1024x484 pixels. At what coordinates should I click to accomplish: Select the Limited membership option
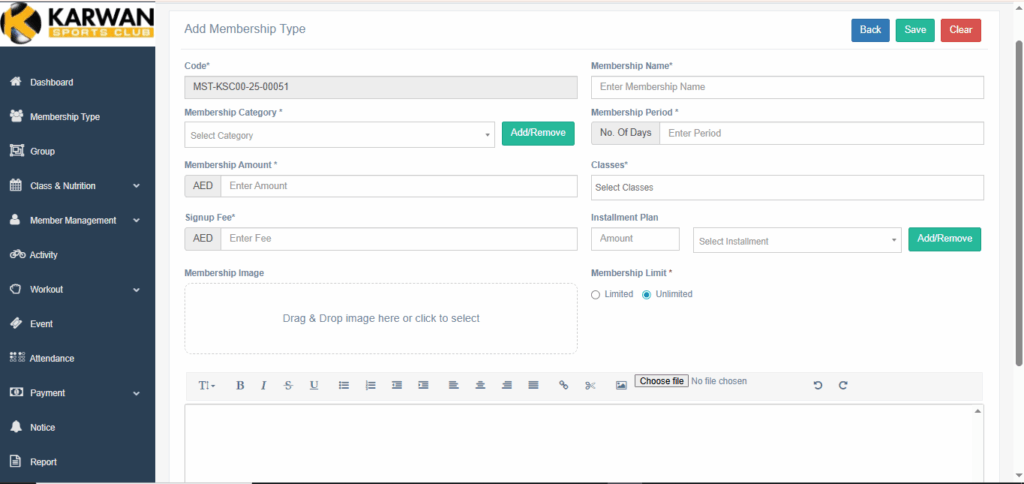point(595,295)
